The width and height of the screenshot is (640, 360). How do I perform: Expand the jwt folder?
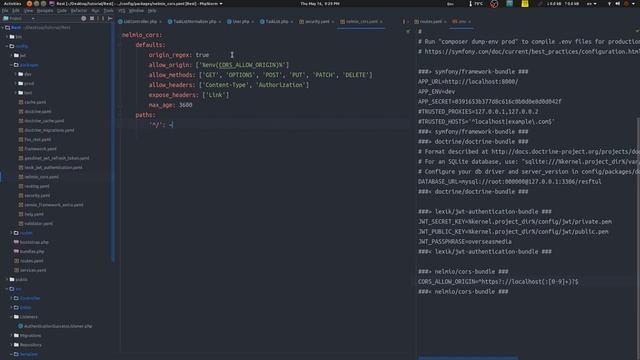11,56
